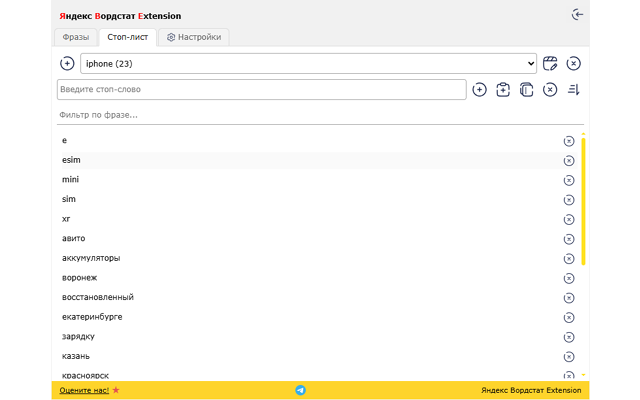This screenshot has width=640, height=400.
Task: Add a new stop-list with plus icon
Action: click(x=67, y=64)
